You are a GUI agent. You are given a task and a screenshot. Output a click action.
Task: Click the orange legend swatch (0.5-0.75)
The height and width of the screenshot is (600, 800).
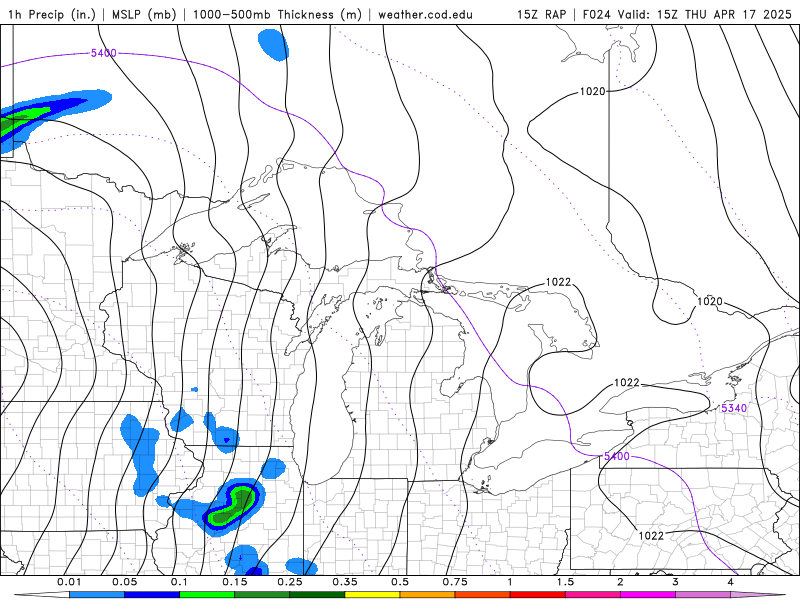[428, 595]
